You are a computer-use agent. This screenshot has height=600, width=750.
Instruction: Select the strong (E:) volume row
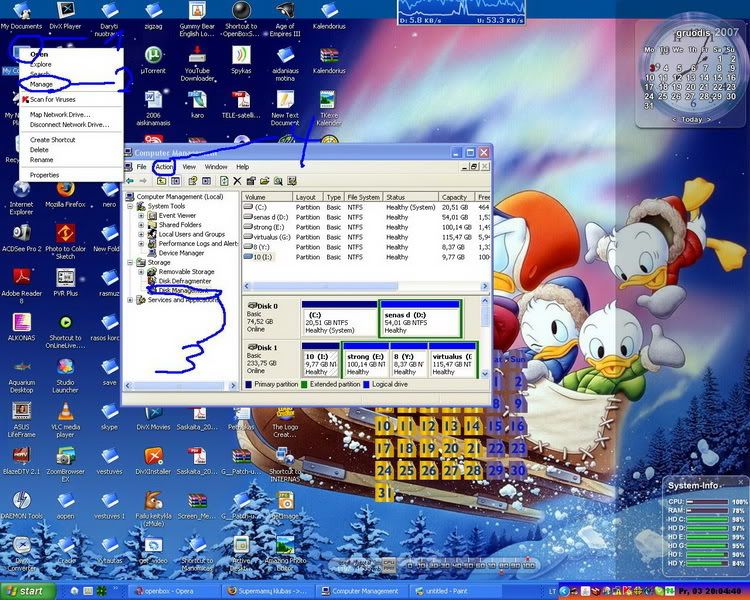366,227
